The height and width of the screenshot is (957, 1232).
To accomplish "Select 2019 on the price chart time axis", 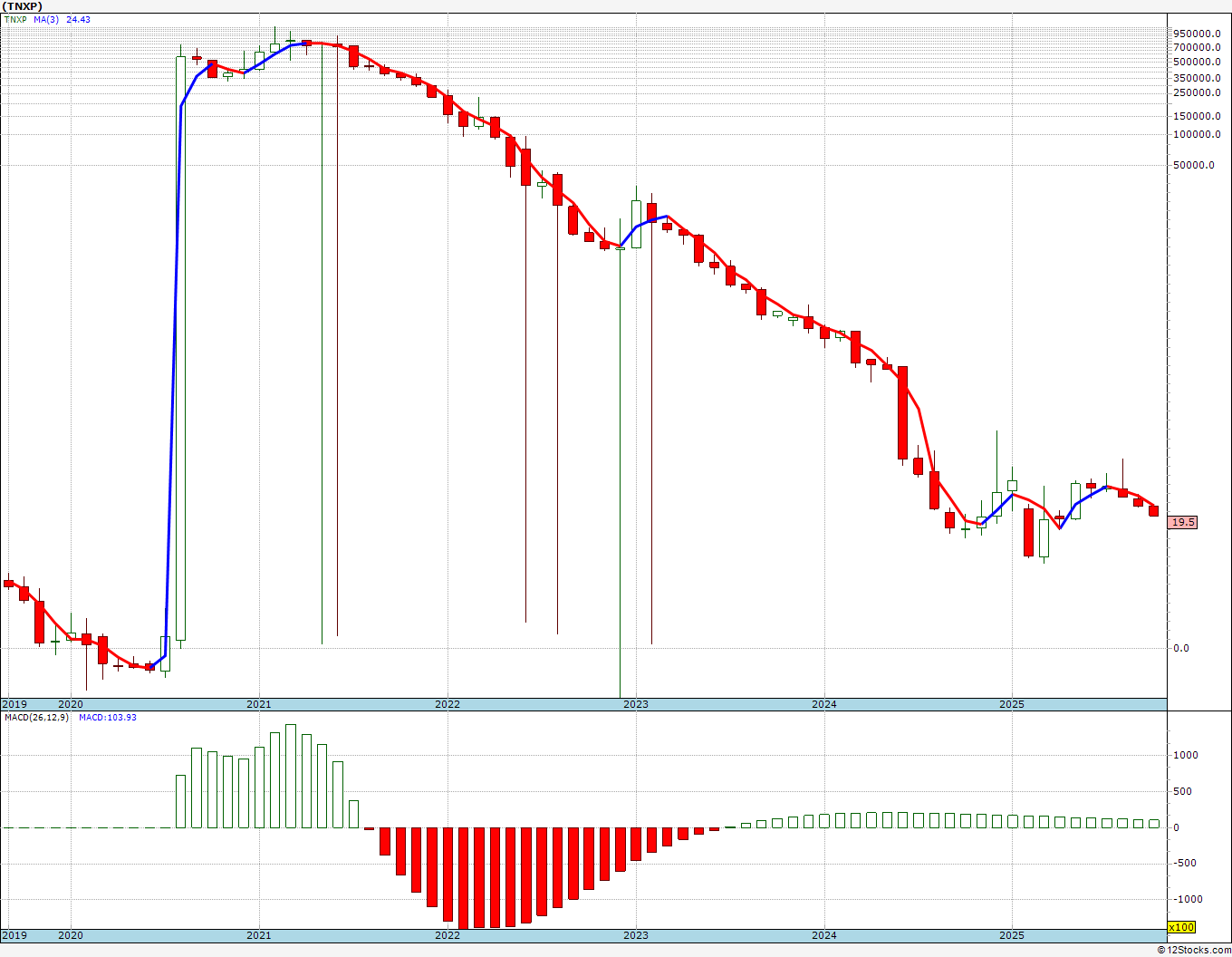I will [14, 704].
